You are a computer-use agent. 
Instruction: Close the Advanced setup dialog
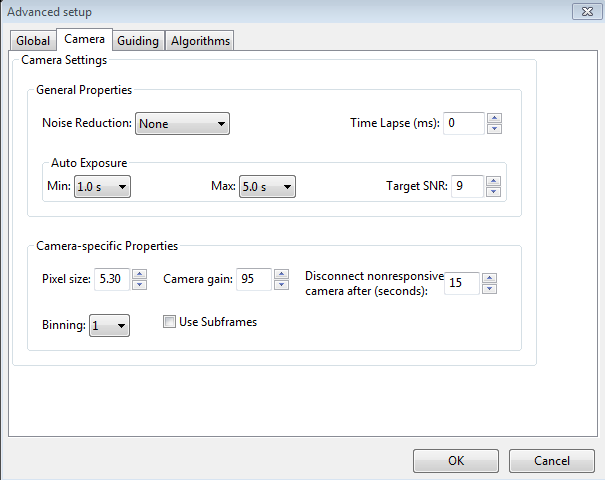(x=585, y=11)
